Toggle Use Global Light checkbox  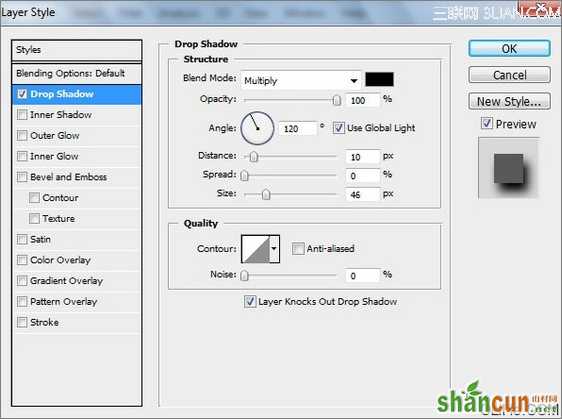(338, 128)
